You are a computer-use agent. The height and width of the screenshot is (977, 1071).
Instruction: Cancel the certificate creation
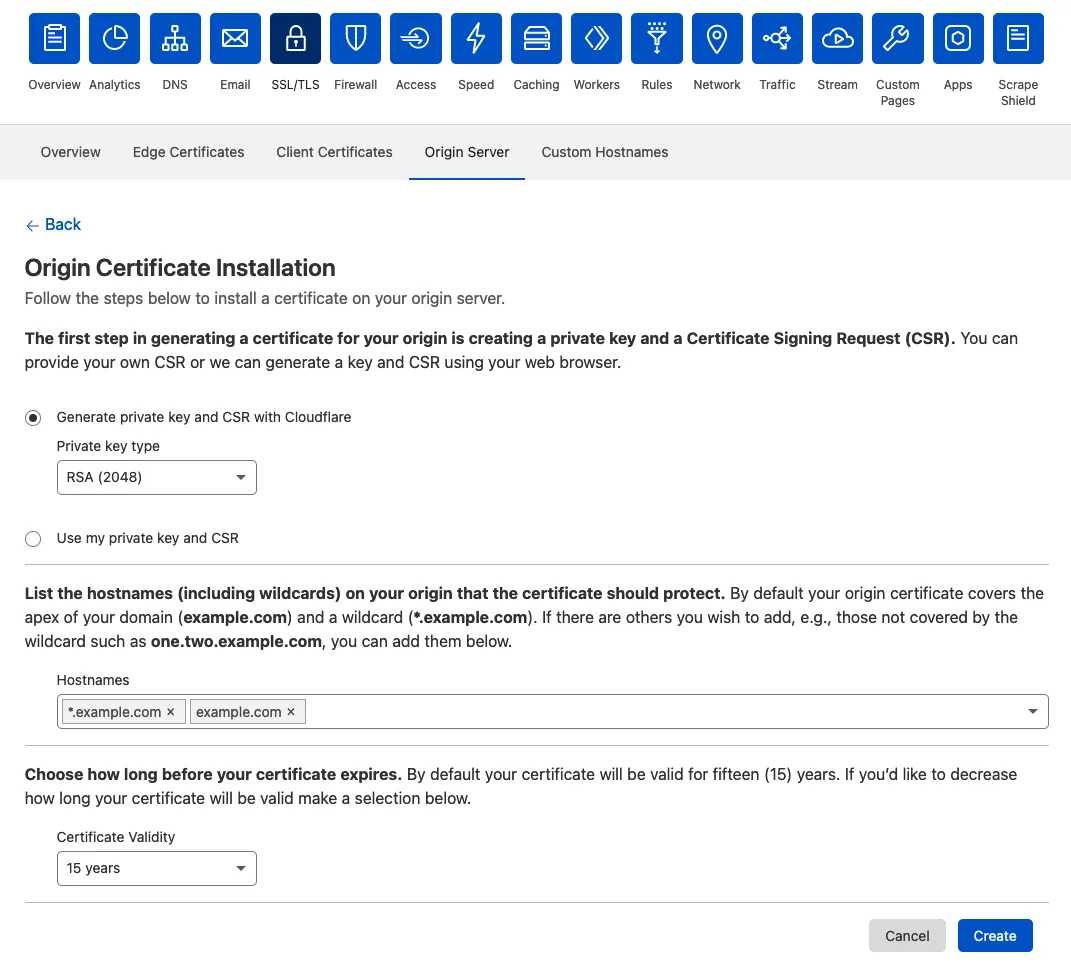[x=907, y=935]
